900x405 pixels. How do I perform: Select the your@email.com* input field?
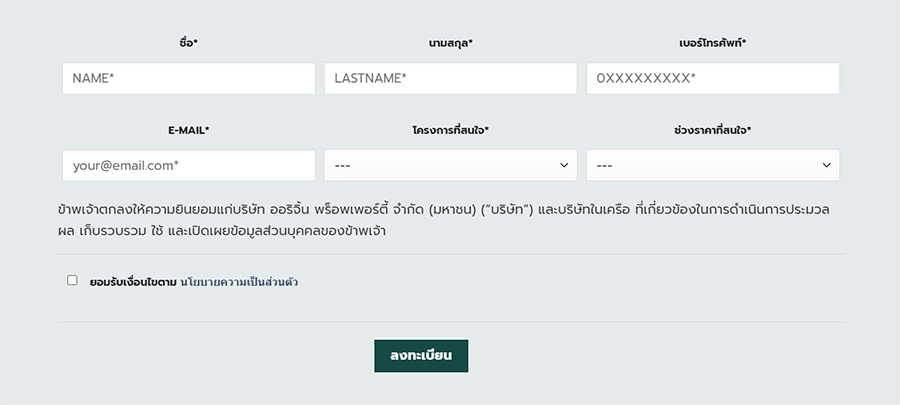188,165
